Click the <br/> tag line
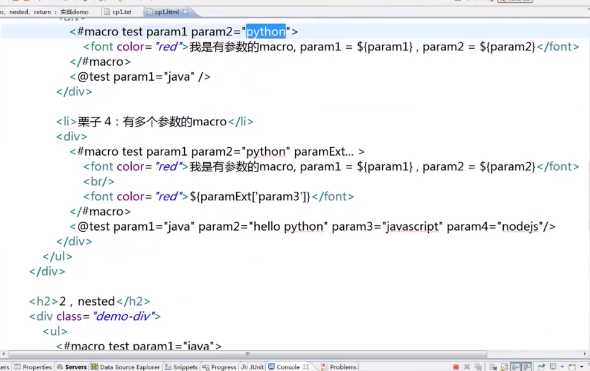590x371 pixels. click(x=99, y=181)
